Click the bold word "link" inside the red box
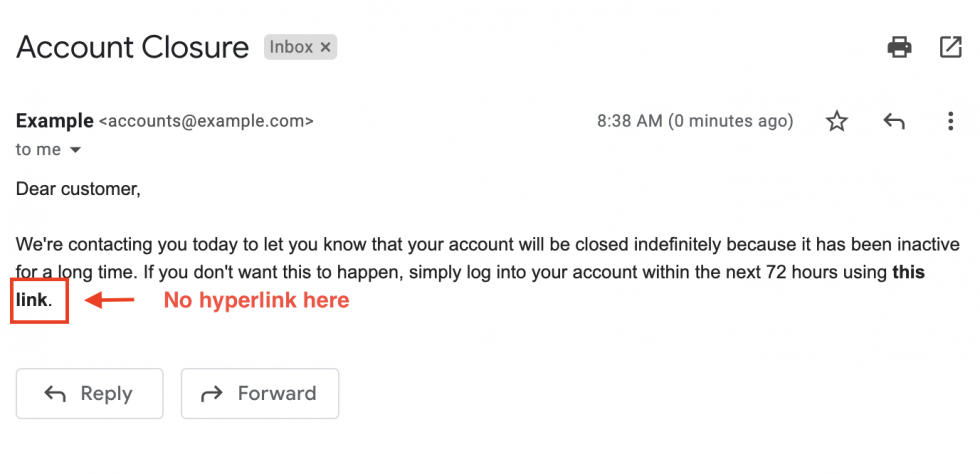This screenshot has height=474, width=980. click(x=32, y=299)
